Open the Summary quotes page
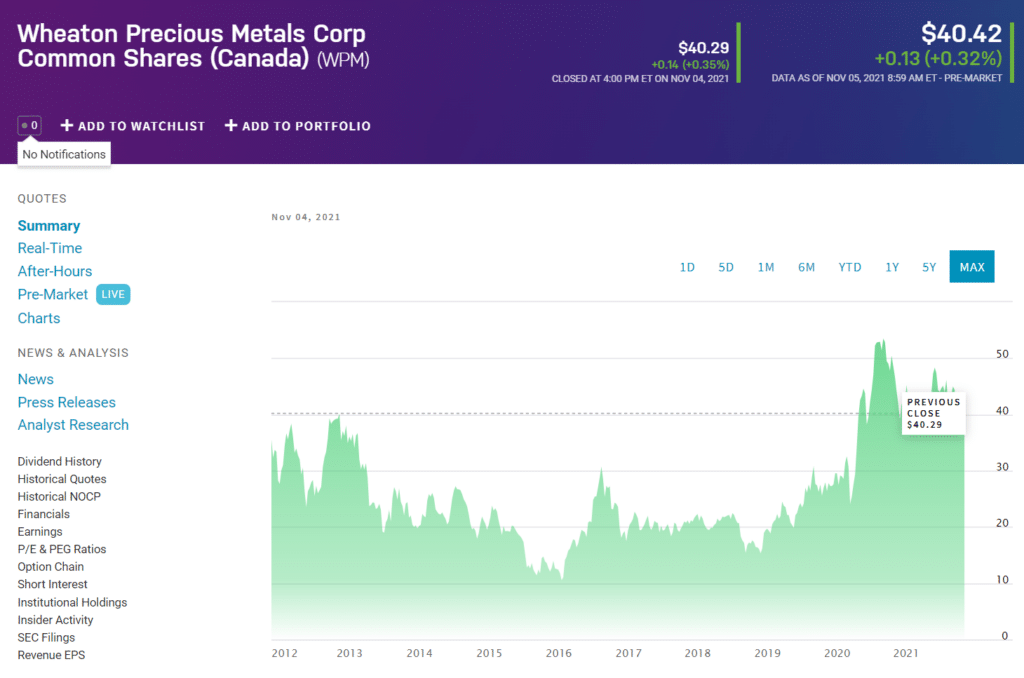 click(49, 226)
